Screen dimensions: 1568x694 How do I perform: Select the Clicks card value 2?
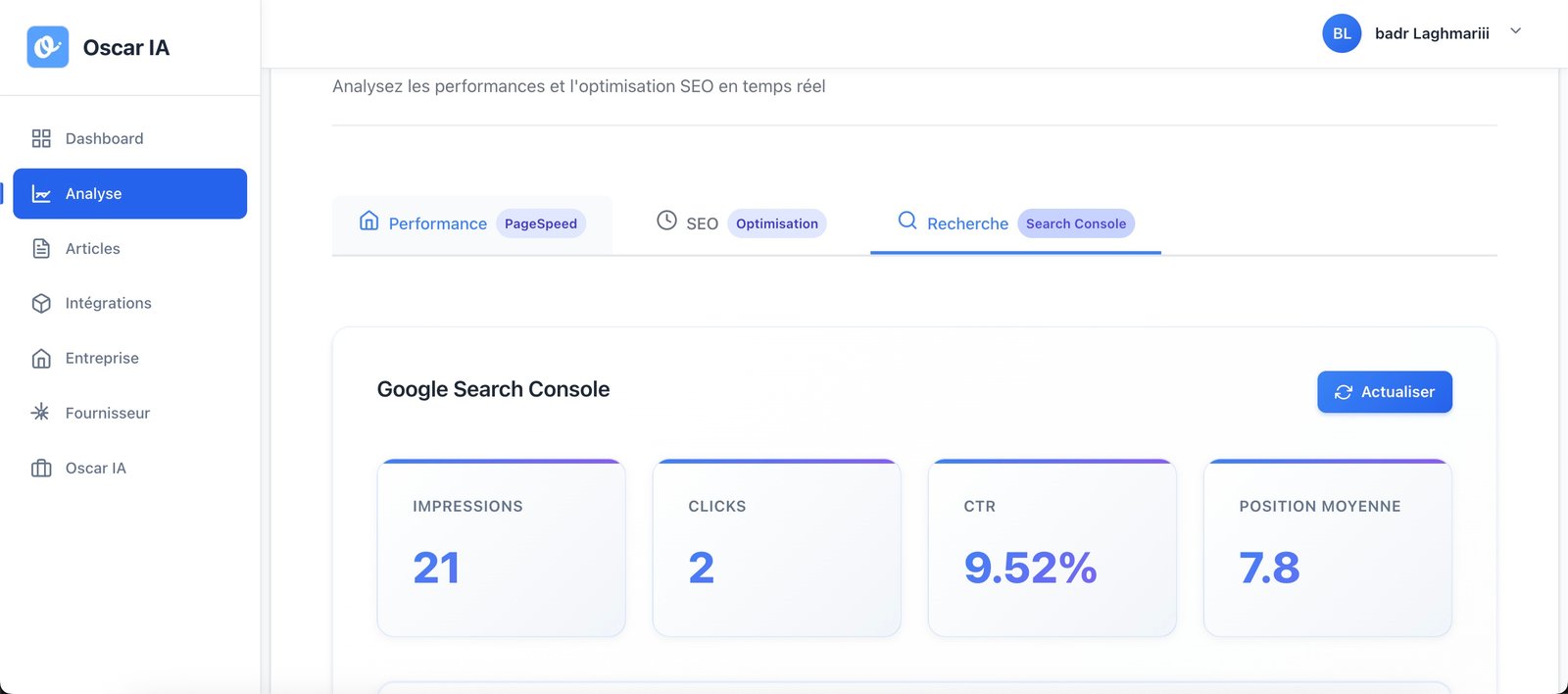tap(702, 568)
